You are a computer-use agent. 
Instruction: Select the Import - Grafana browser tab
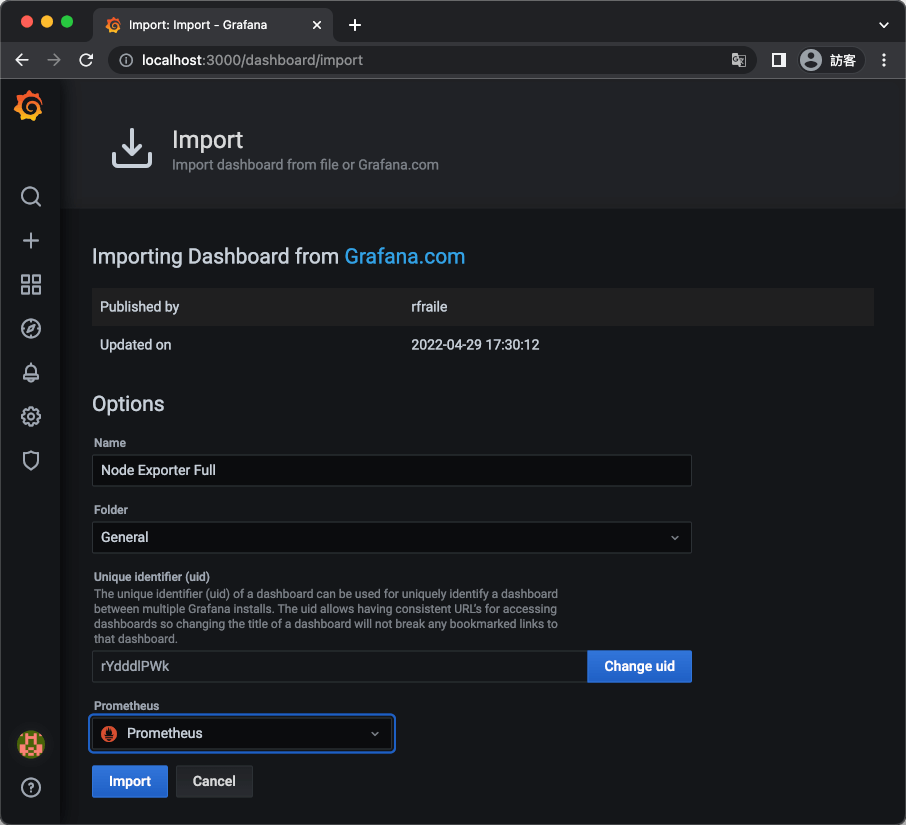tap(213, 25)
